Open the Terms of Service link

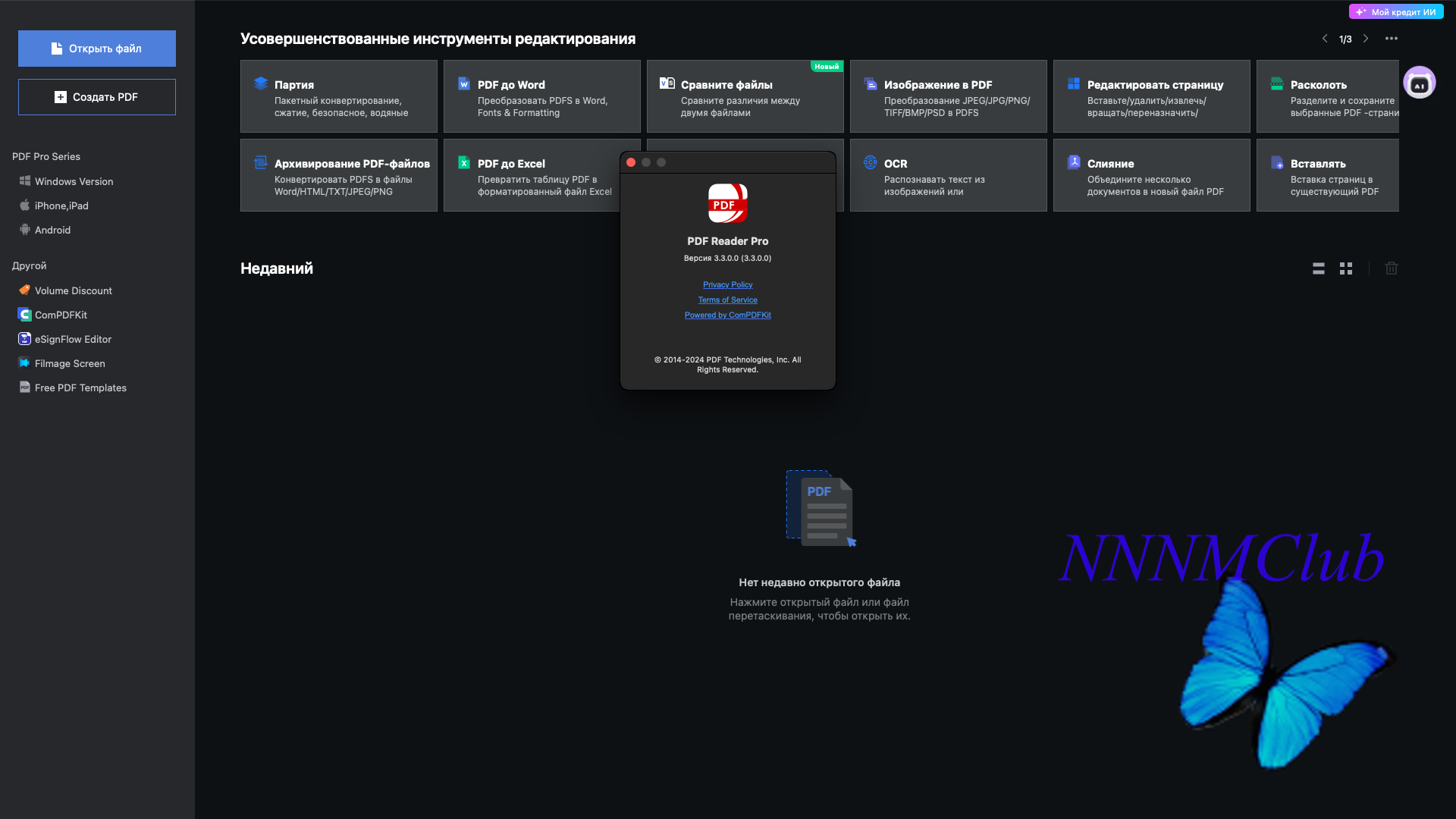coord(728,300)
